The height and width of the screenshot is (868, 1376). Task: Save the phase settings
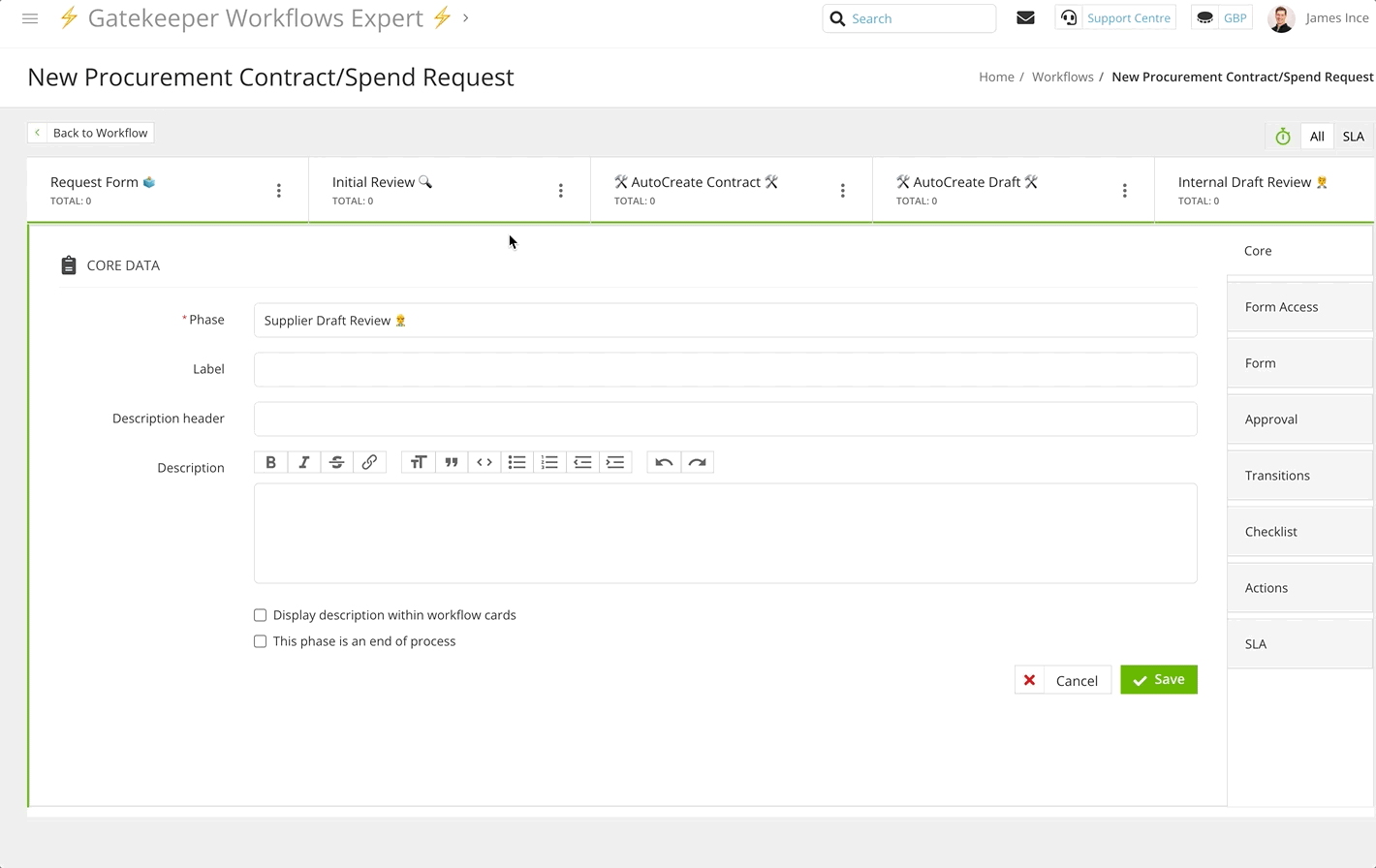tap(1159, 679)
